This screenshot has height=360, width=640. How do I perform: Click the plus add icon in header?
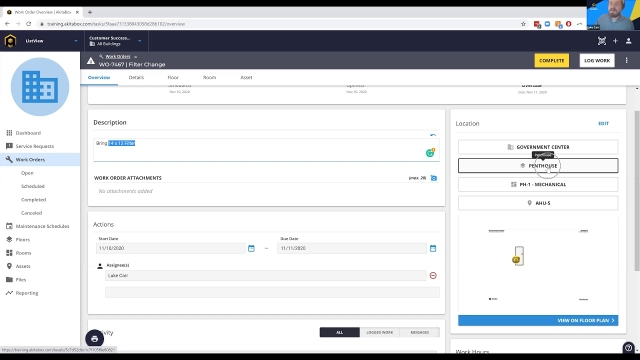click(615, 41)
